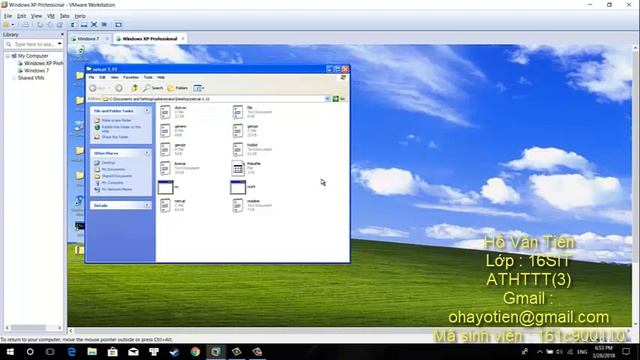Viewport: 640px width, 360px height.
Task: Open the VMware Tabs menu
Action: pyautogui.click(x=64, y=16)
